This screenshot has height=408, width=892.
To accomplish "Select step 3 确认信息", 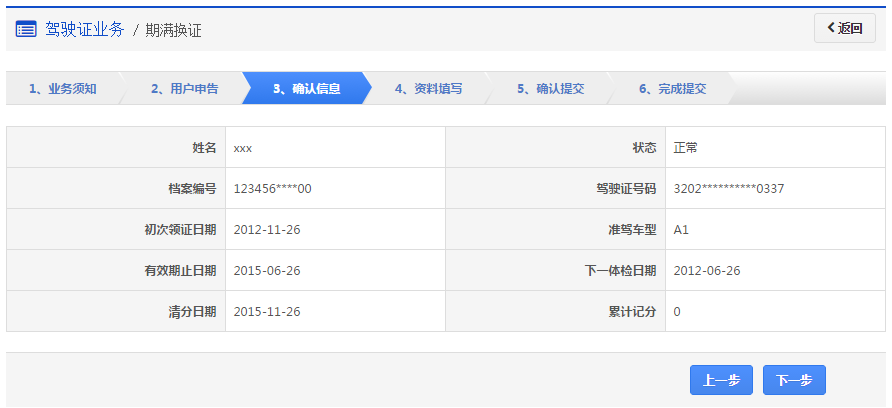I will click(306, 88).
